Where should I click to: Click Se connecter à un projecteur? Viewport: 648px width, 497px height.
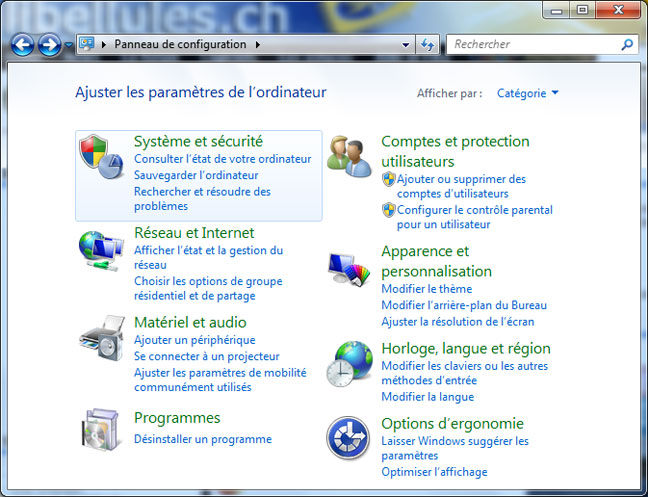pyautogui.click(x=207, y=356)
